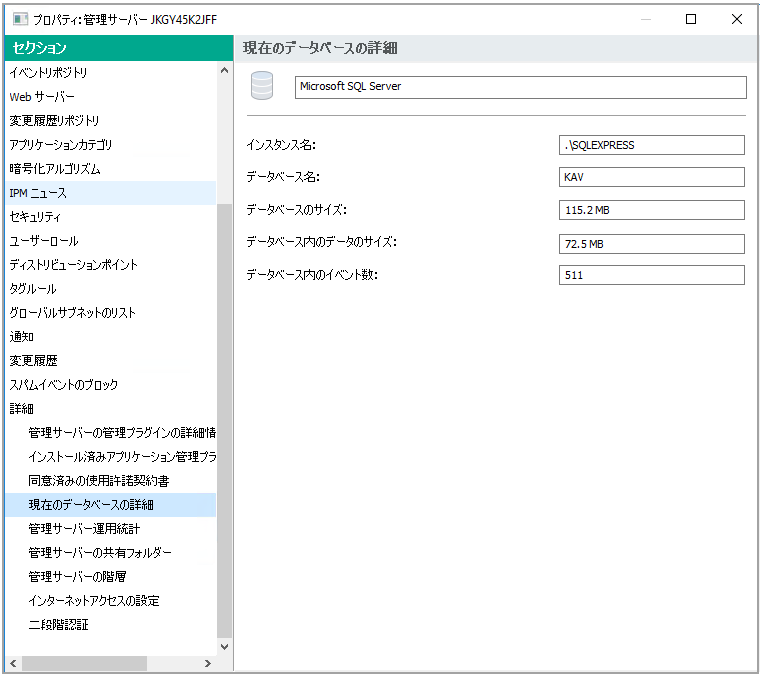
Task: Click the window icon in title bar
Action: [20, 19]
